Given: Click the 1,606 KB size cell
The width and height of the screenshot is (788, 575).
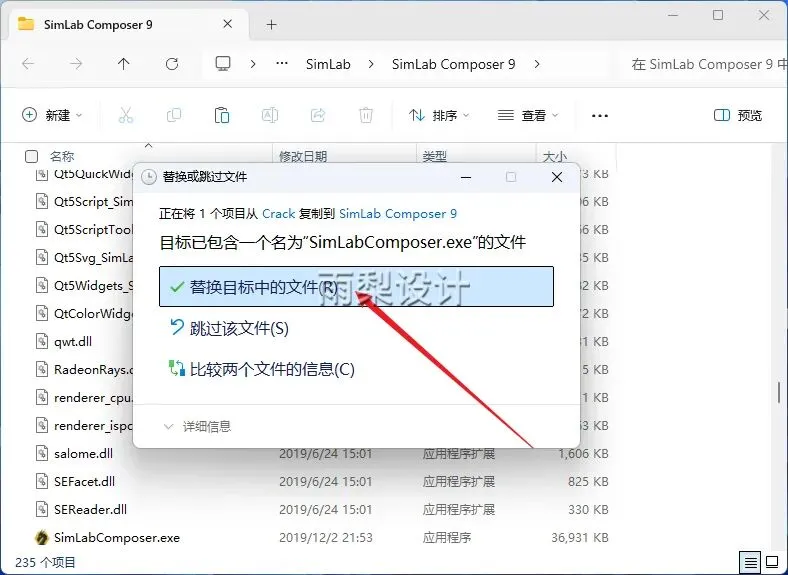Looking at the screenshot, I should click(x=583, y=453).
